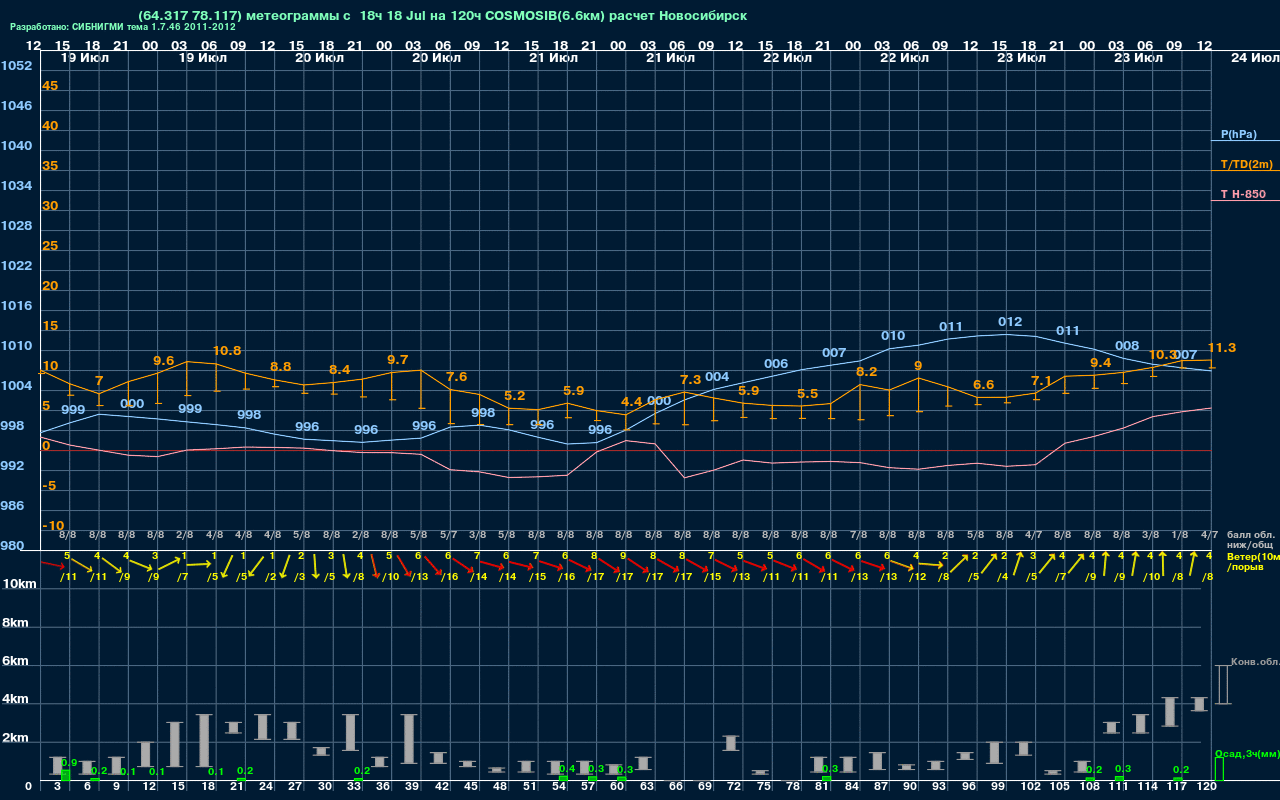
Task: Click forecast hour 72 on bottom axis
Action: tap(735, 787)
